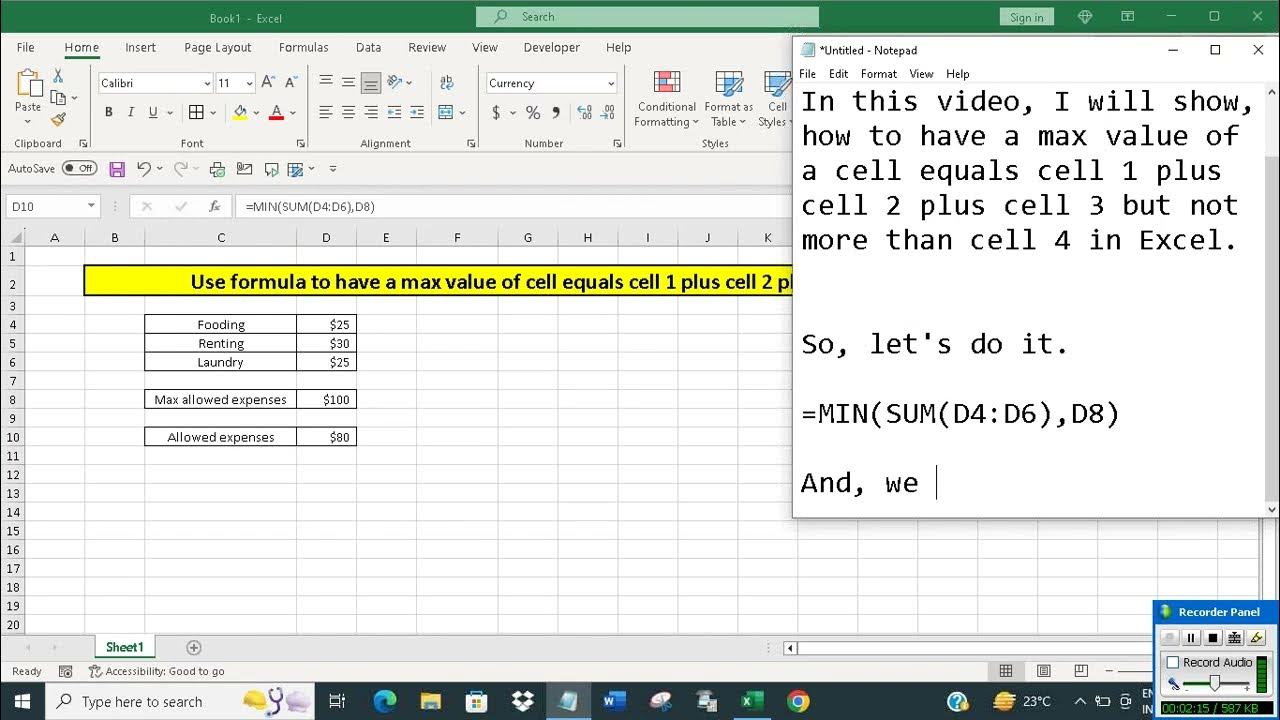Save the workbook with floppy icon
The width and height of the screenshot is (1280, 720).
117,169
